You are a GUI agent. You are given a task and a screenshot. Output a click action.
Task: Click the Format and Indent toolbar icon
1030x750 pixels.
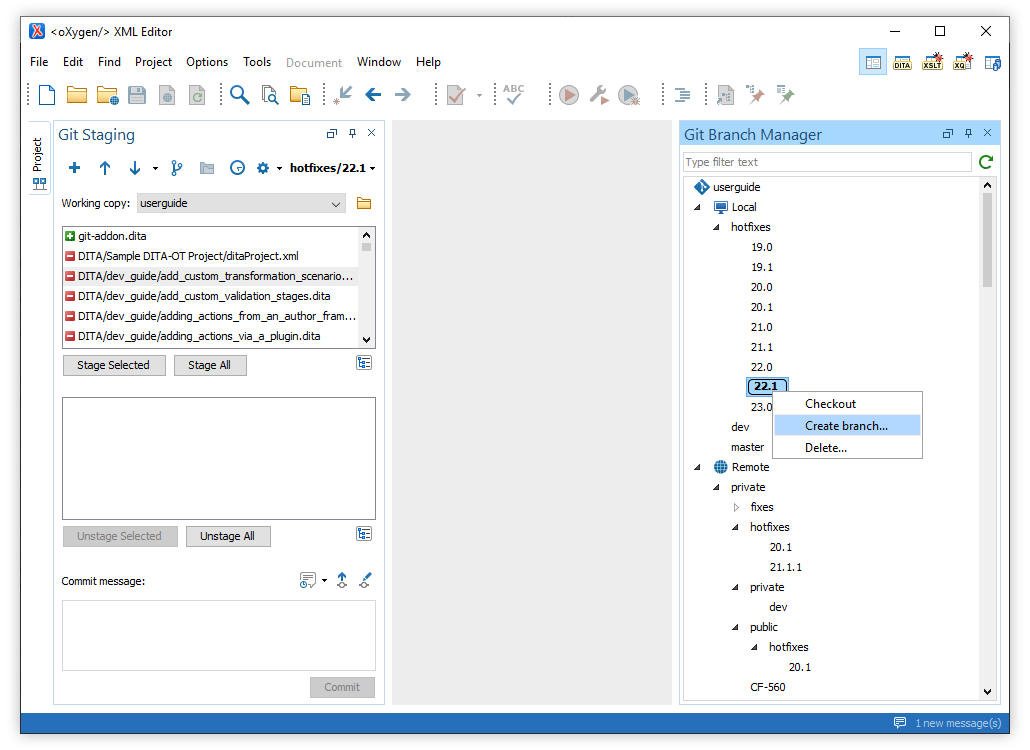point(683,95)
